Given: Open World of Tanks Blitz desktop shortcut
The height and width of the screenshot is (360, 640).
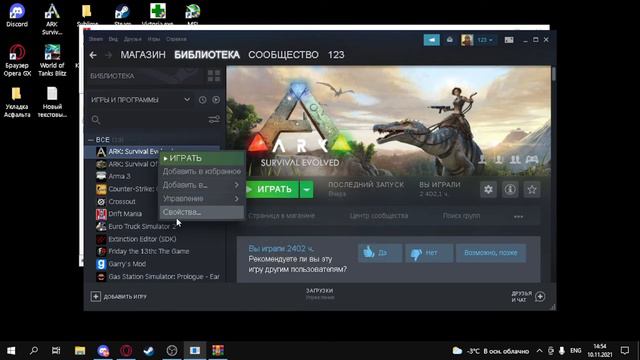Looking at the screenshot, I should coord(52,60).
